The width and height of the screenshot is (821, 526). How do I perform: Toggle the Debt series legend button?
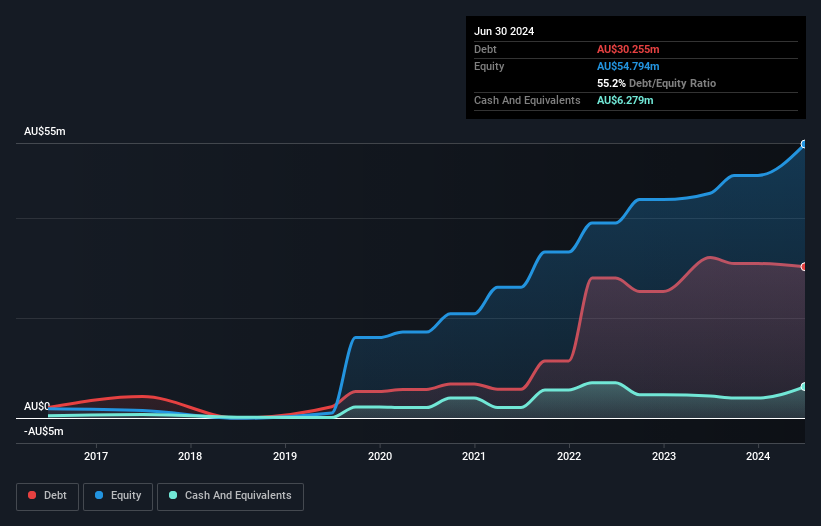pyautogui.click(x=48, y=496)
